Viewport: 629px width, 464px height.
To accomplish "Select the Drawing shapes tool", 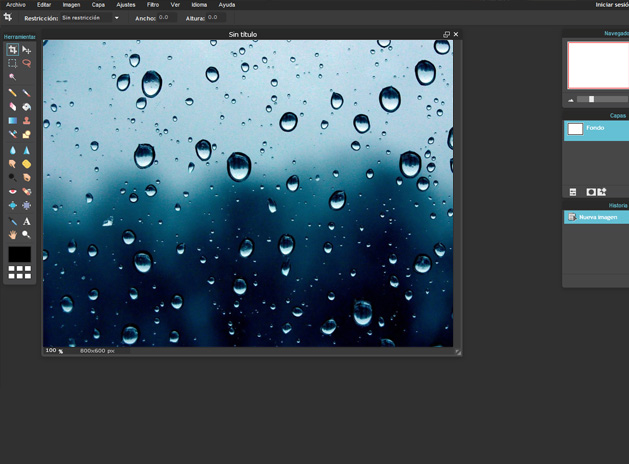I will [x=26, y=134].
